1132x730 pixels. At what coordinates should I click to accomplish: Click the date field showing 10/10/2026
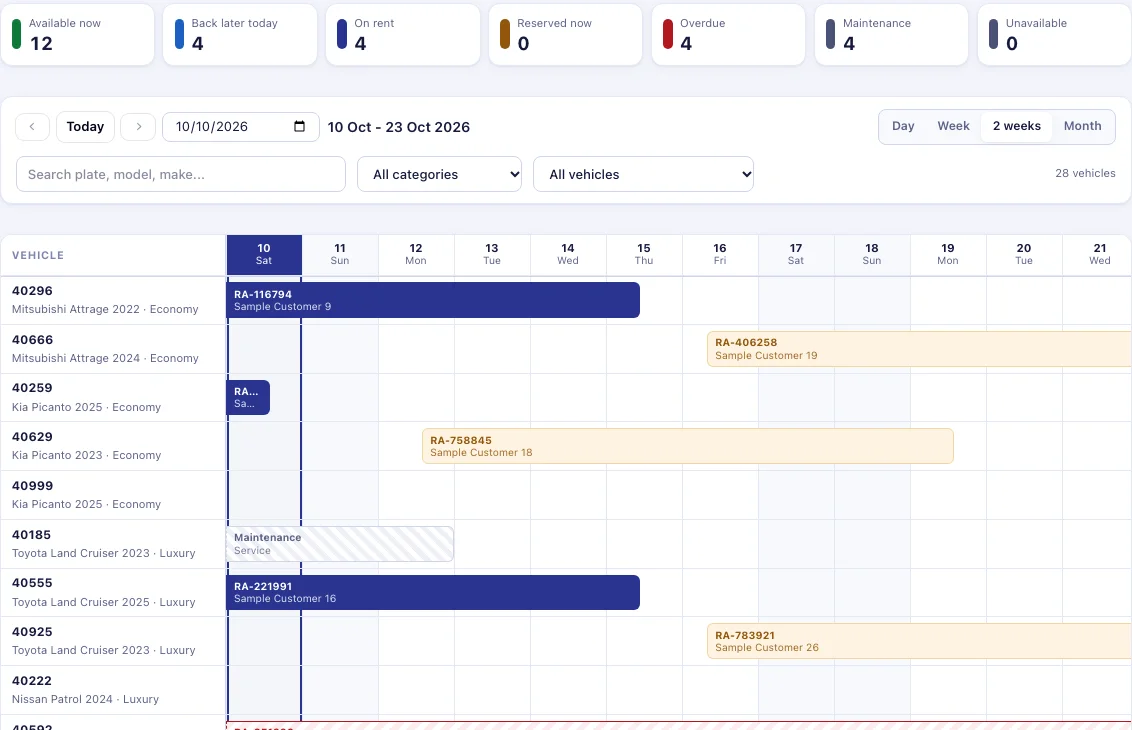pos(240,126)
